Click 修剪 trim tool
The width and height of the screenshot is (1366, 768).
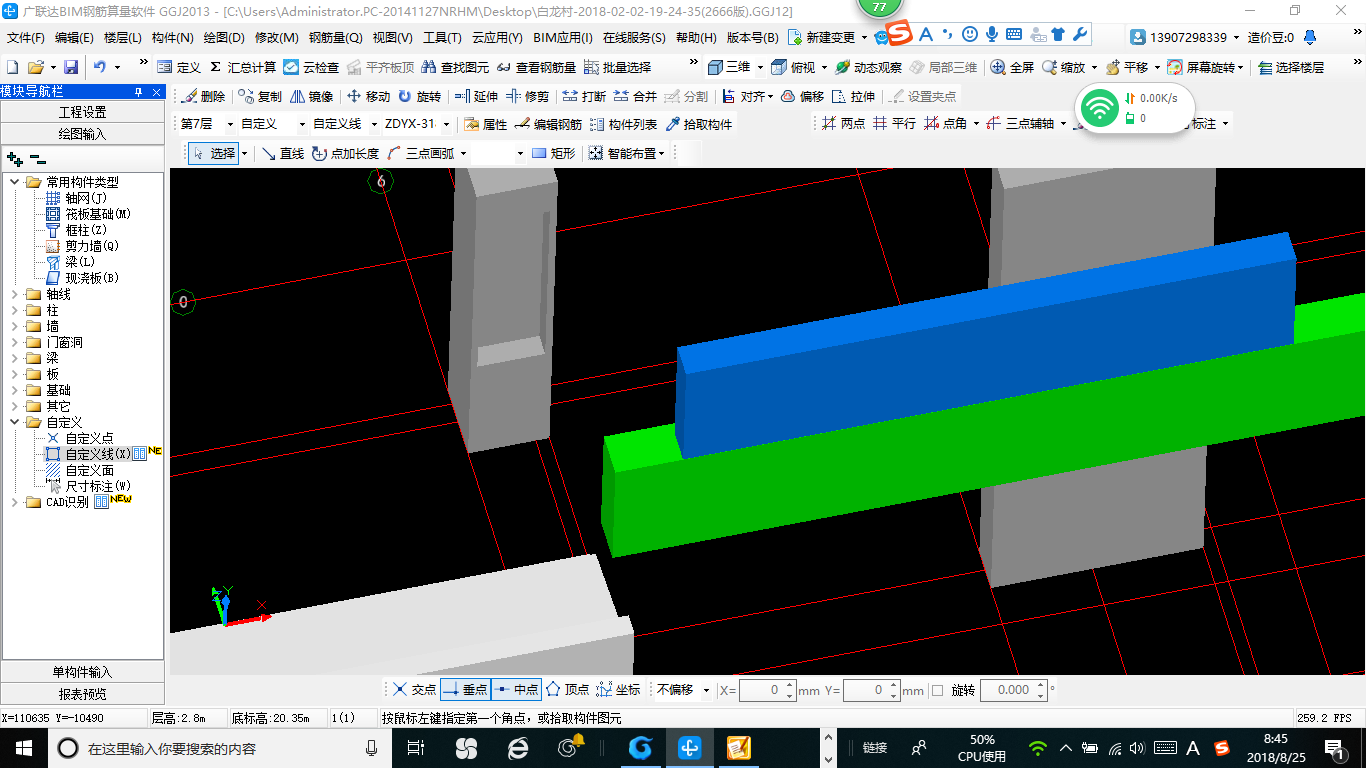click(x=527, y=97)
